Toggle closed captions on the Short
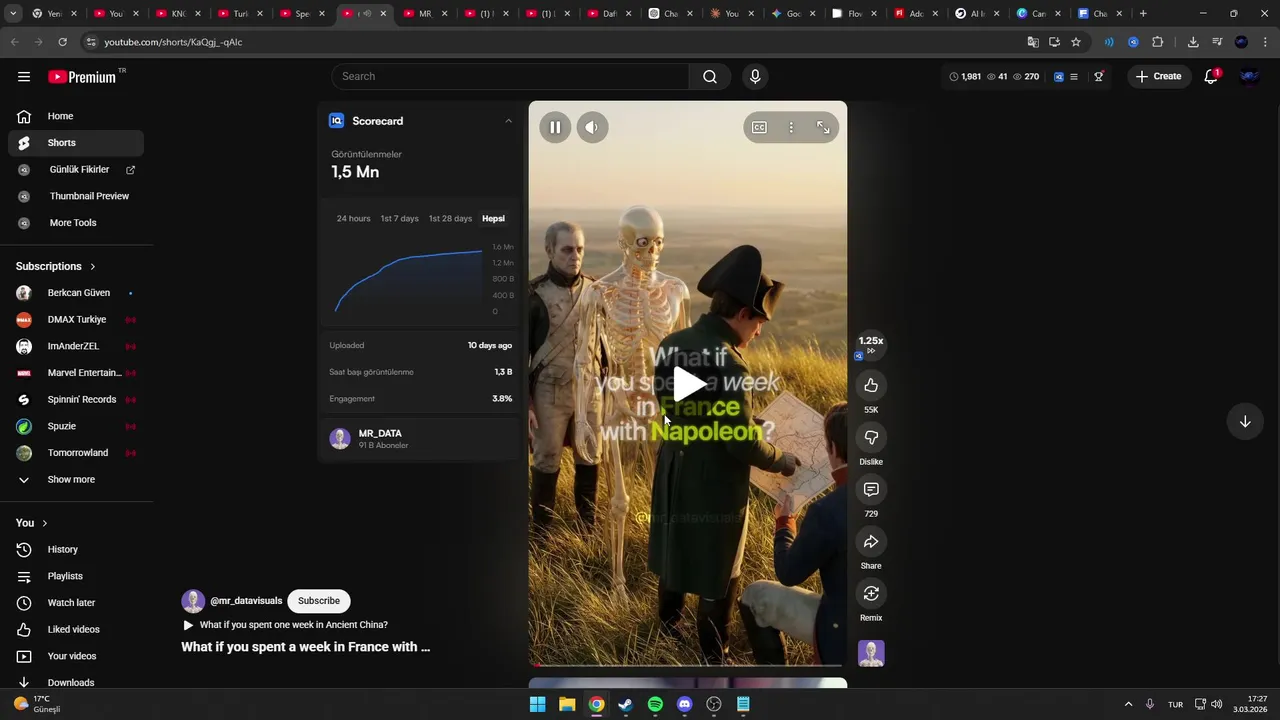1280x720 pixels. point(759,127)
